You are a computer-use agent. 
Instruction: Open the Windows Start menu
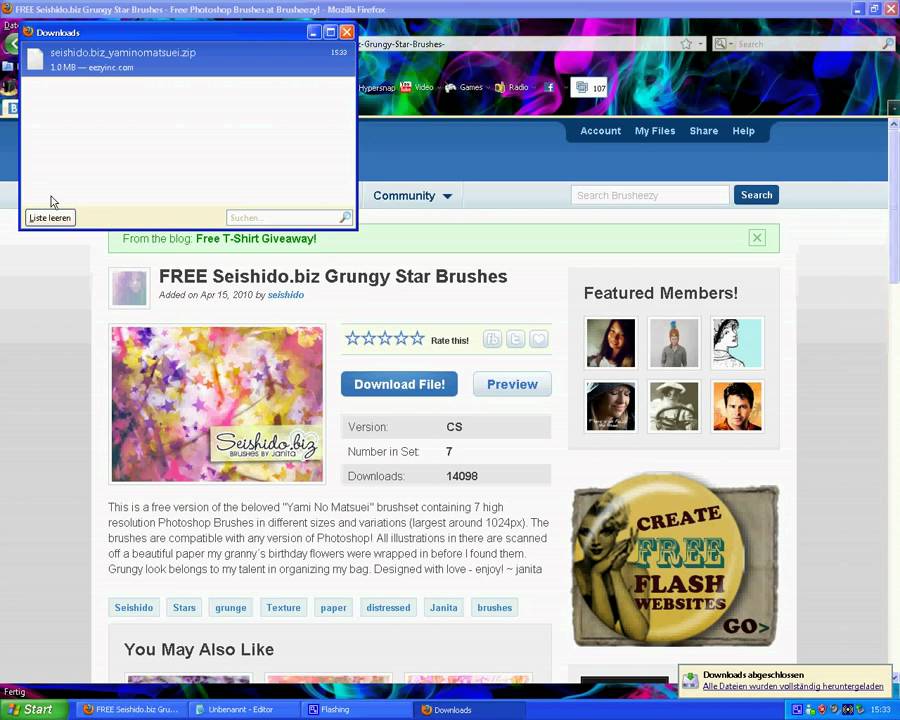pyautogui.click(x=34, y=709)
